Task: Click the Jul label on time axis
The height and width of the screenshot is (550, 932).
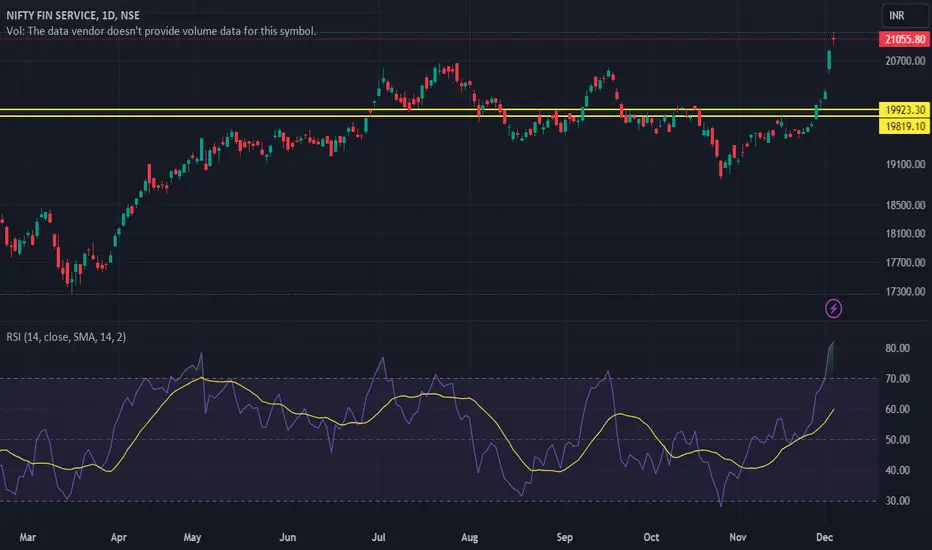Action: point(379,538)
